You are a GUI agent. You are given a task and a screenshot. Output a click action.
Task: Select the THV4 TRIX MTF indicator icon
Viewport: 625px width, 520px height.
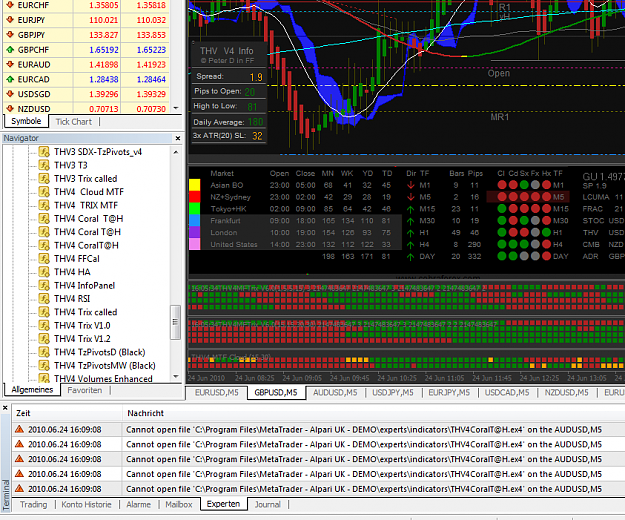tap(44, 205)
